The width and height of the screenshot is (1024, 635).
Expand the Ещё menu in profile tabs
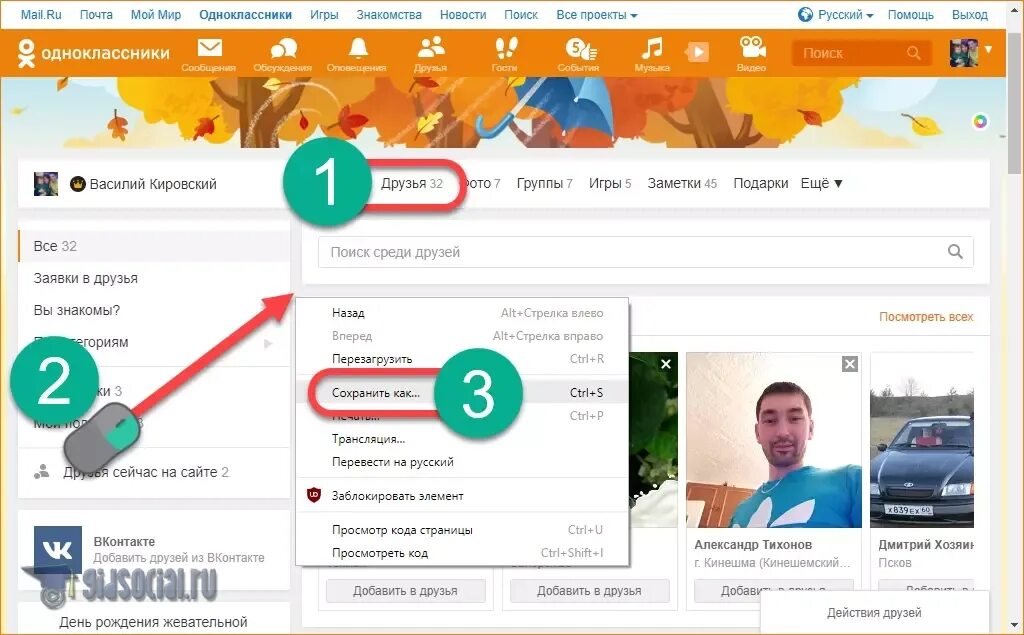point(822,184)
